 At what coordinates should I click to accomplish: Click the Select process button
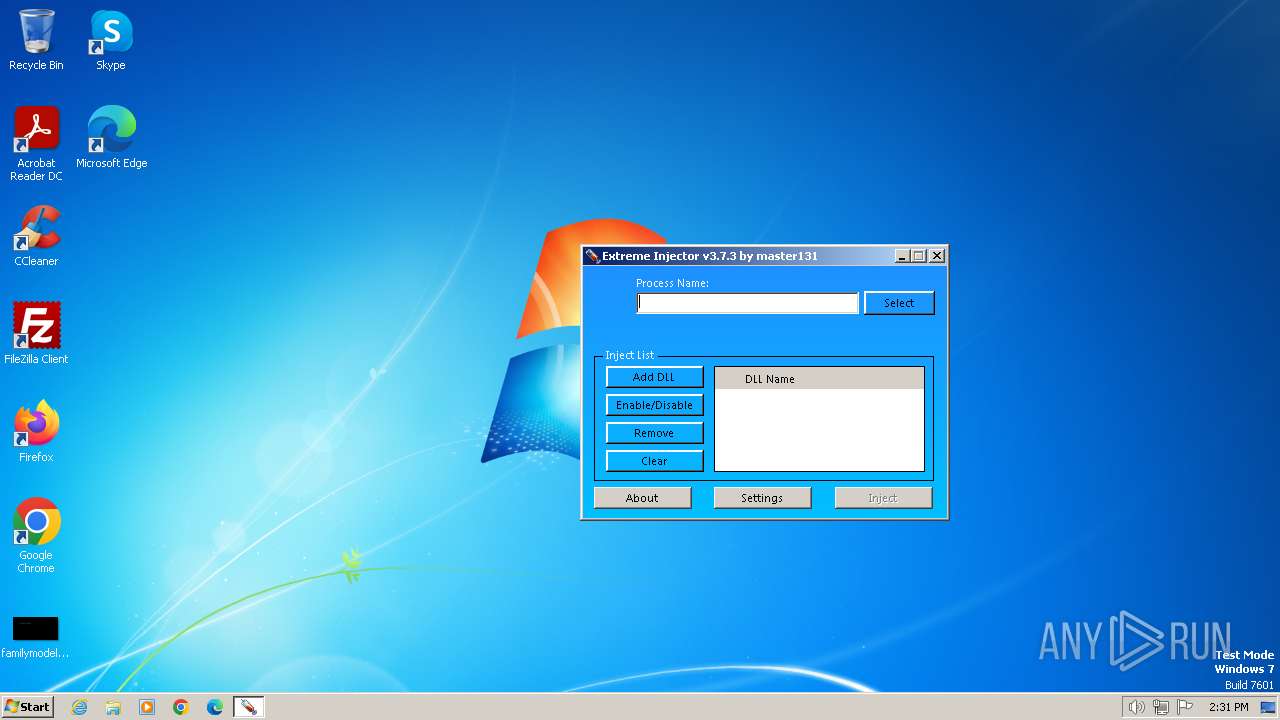[x=899, y=303]
